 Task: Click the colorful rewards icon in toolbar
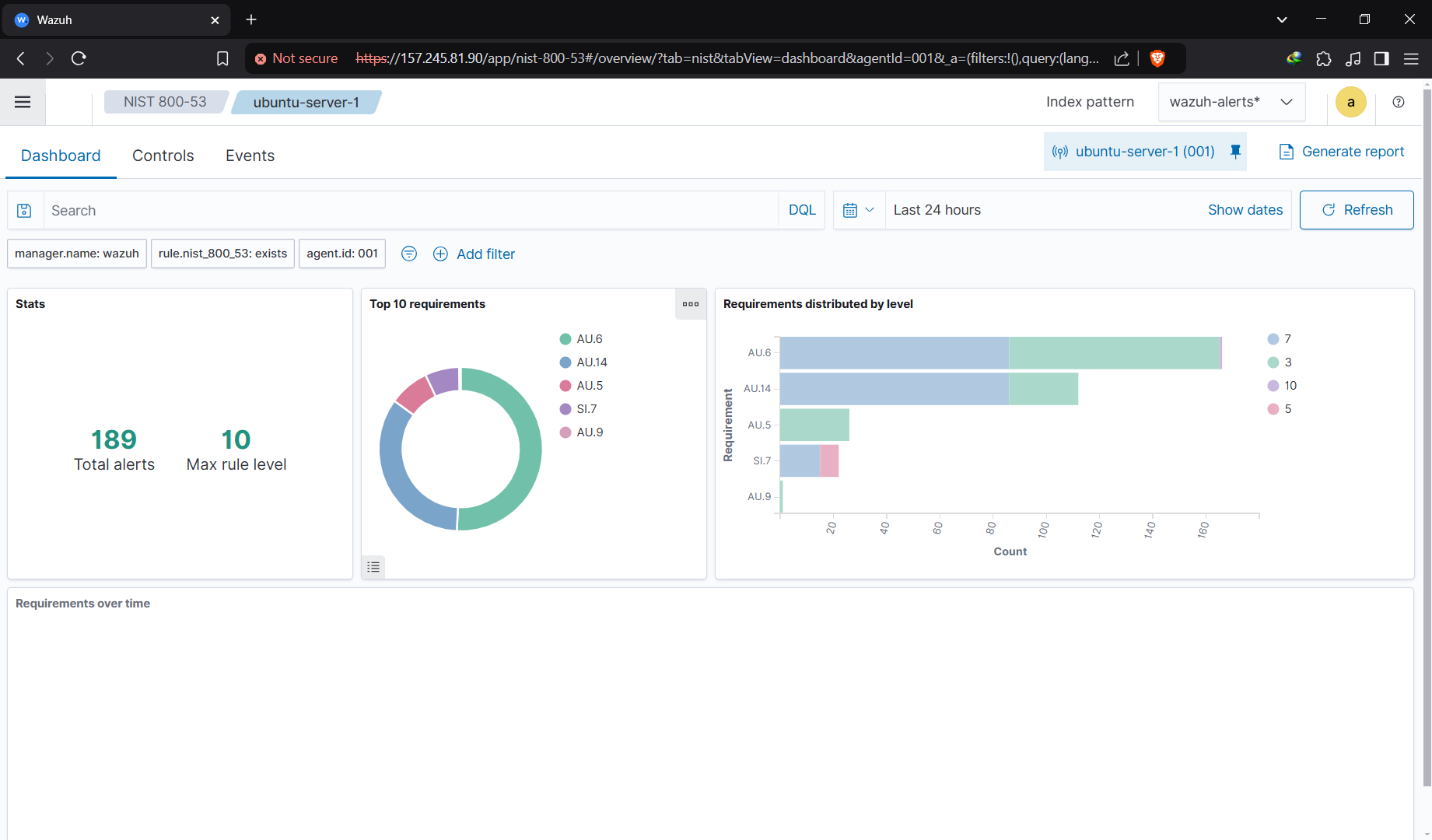coord(1294,58)
